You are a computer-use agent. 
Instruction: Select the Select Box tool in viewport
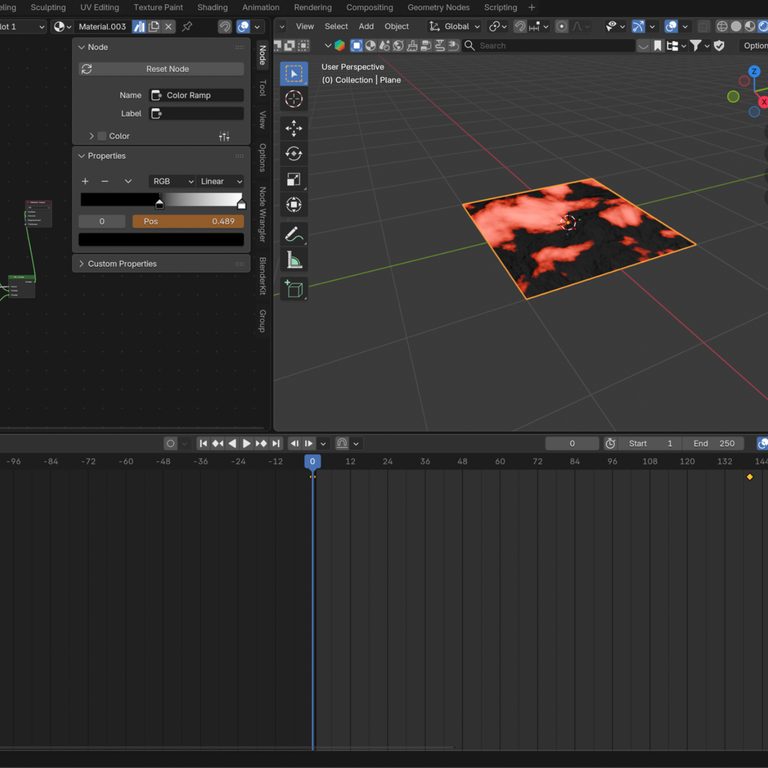[293, 74]
